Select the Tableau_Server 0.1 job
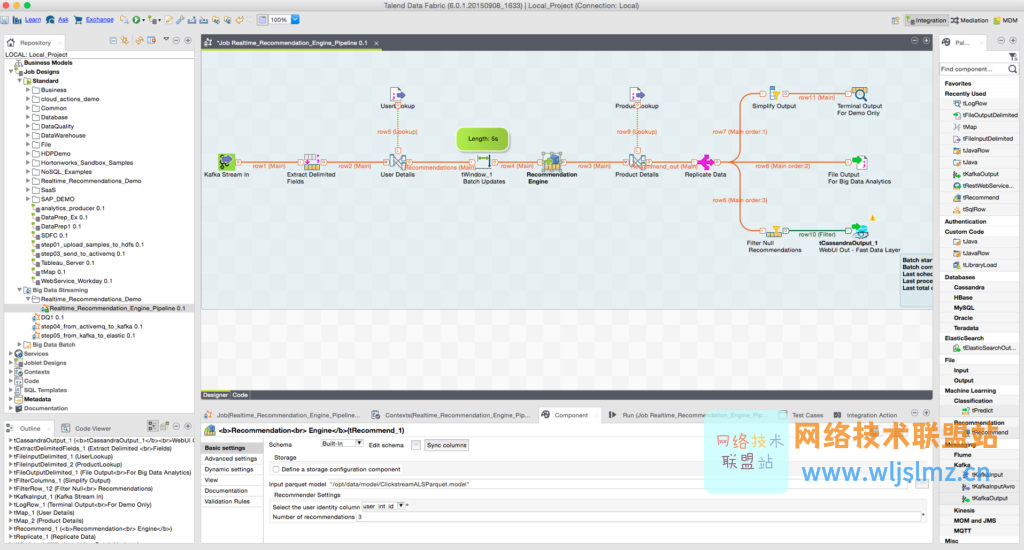This screenshot has height=550, width=1024. pyautogui.click(x=63, y=263)
